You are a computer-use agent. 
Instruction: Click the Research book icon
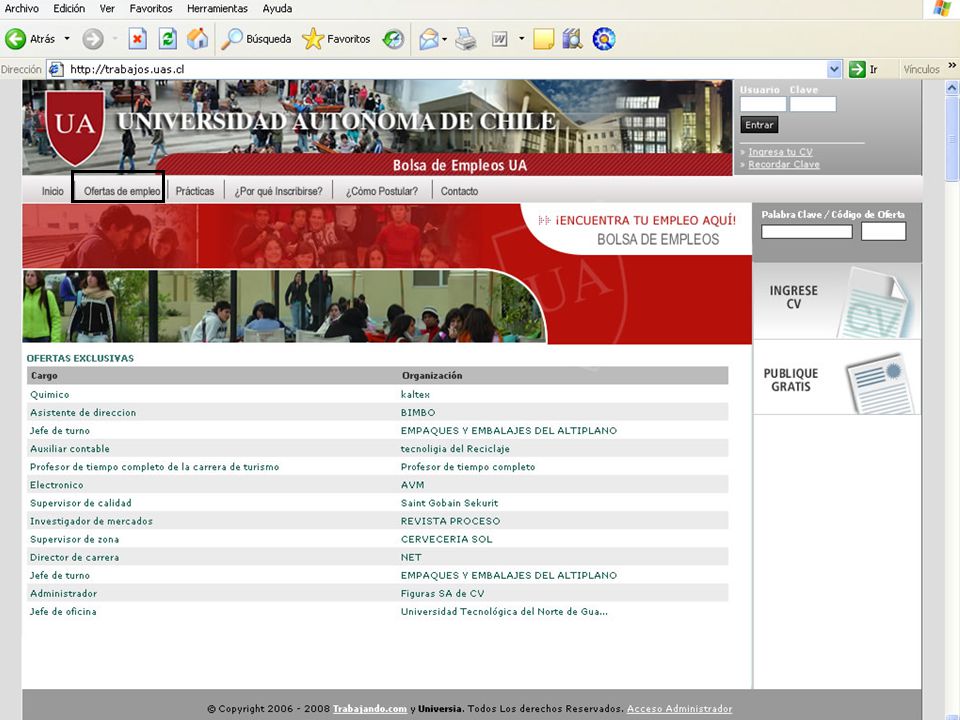[x=572, y=39]
